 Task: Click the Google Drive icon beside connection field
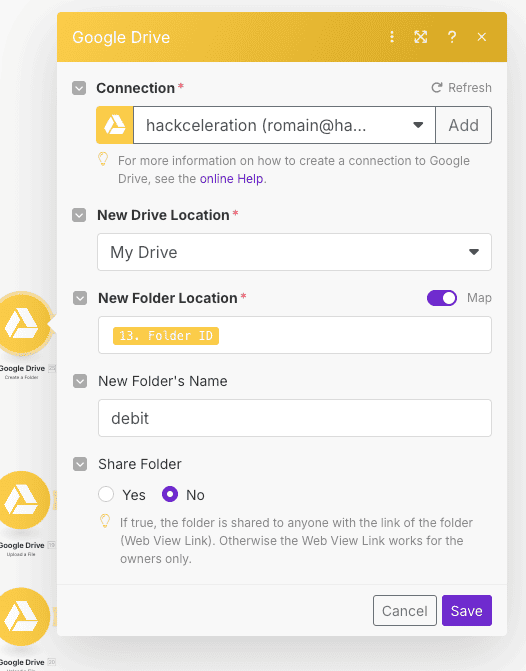115,125
